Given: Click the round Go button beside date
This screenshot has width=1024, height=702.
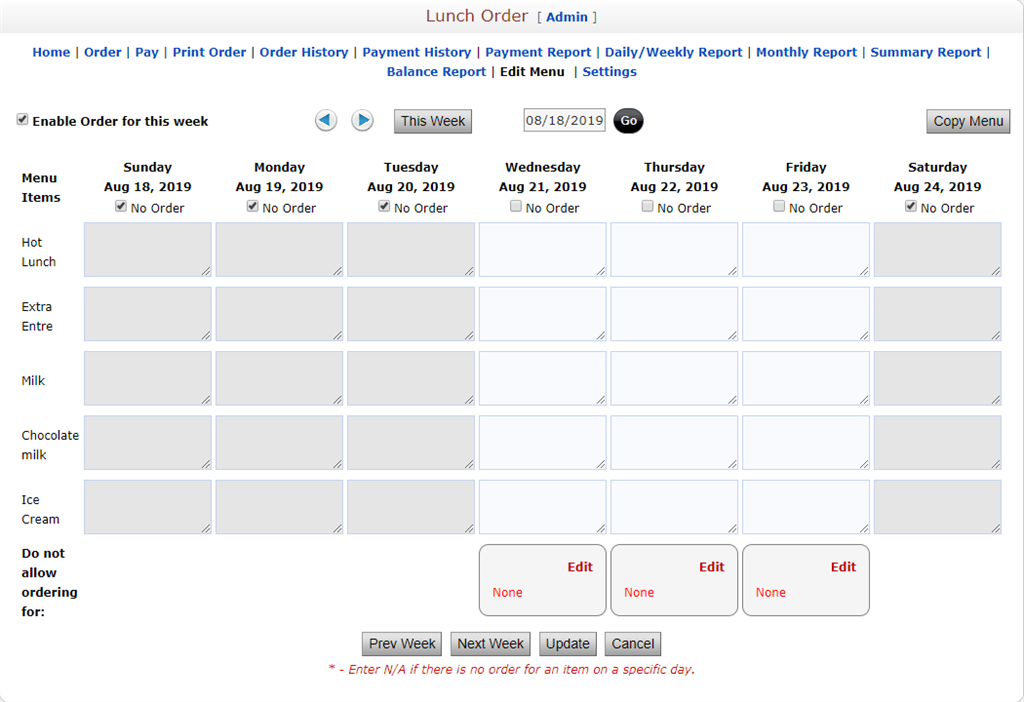Looking at the screenshot, I should click(628, 120).
